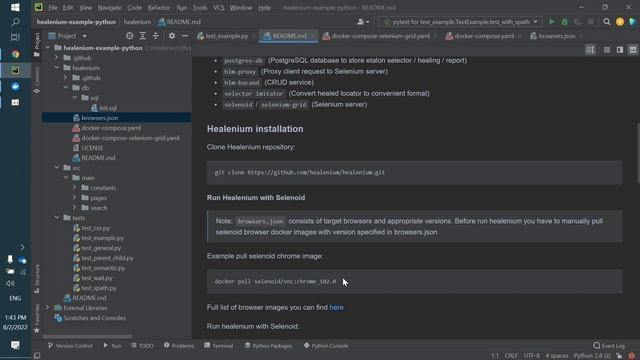Open Python Console tool window
Image resolution: width=640 pixels, height=360 pixels.
(326, 346)
